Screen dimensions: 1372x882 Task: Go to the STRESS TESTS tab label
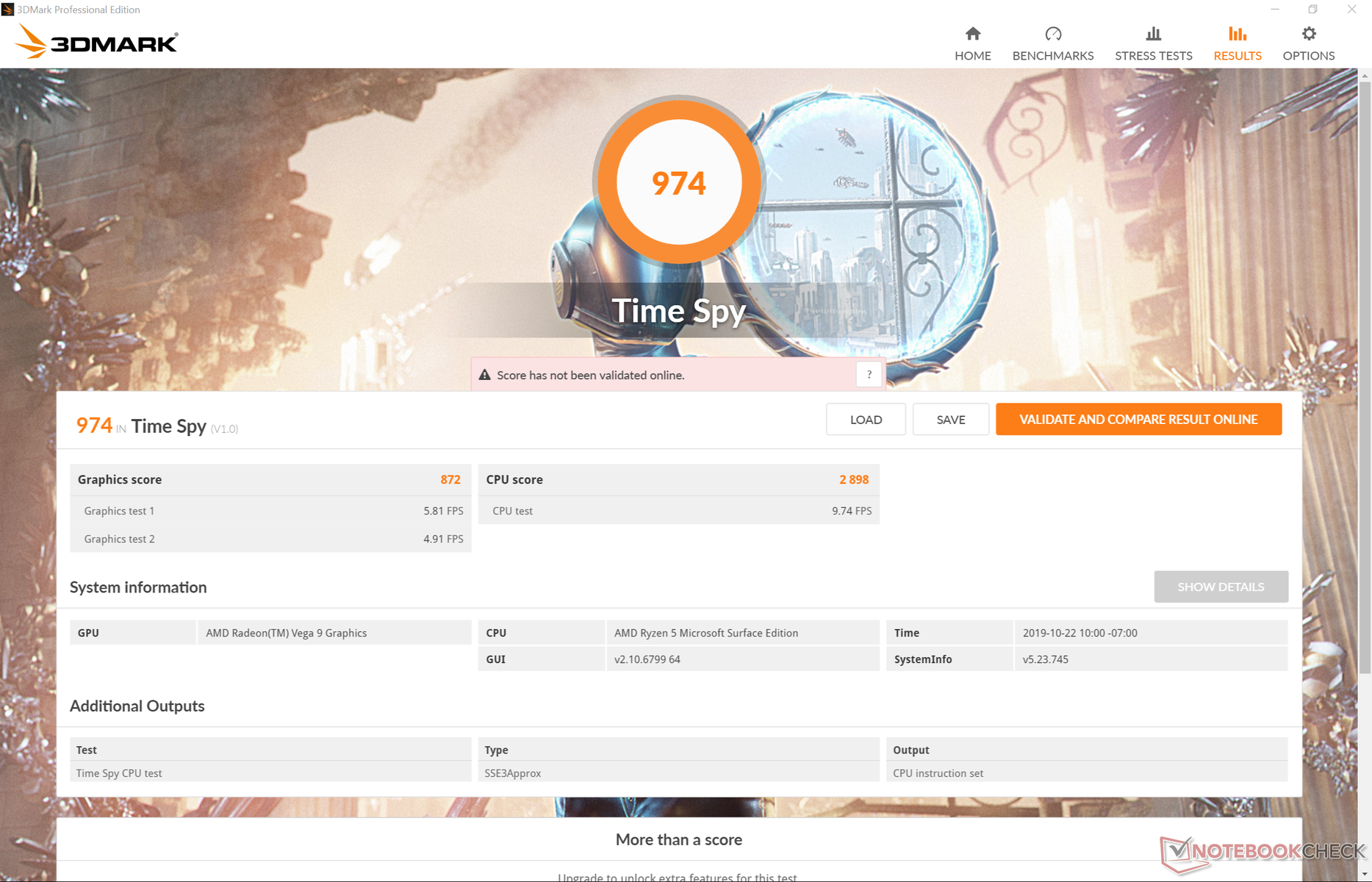tap(1153, 56)
